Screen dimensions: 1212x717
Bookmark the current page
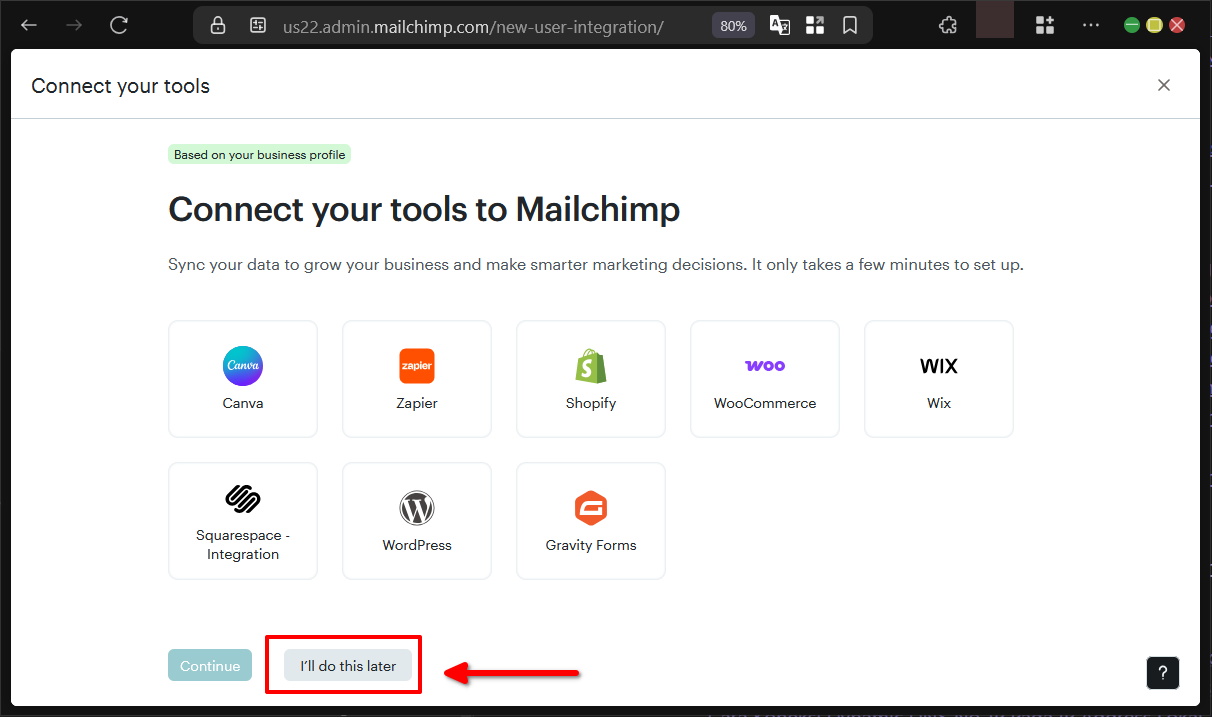point(850,25)
